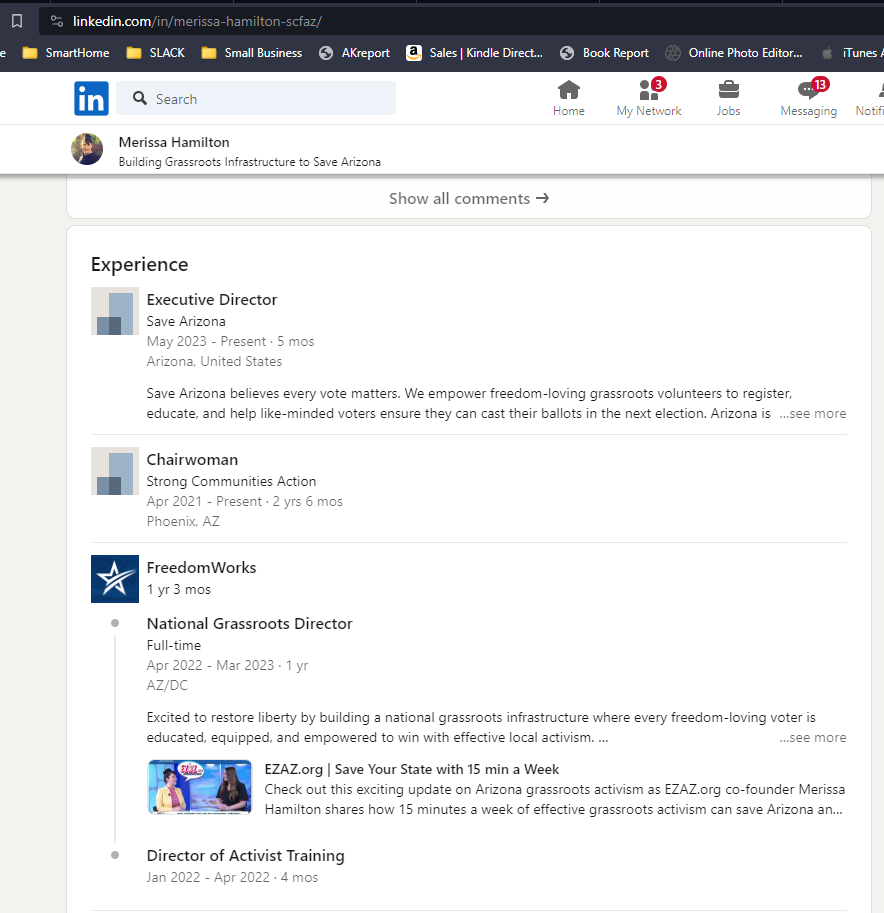Click the Experience section heading

pyautogui.click(x=140, y=264)
